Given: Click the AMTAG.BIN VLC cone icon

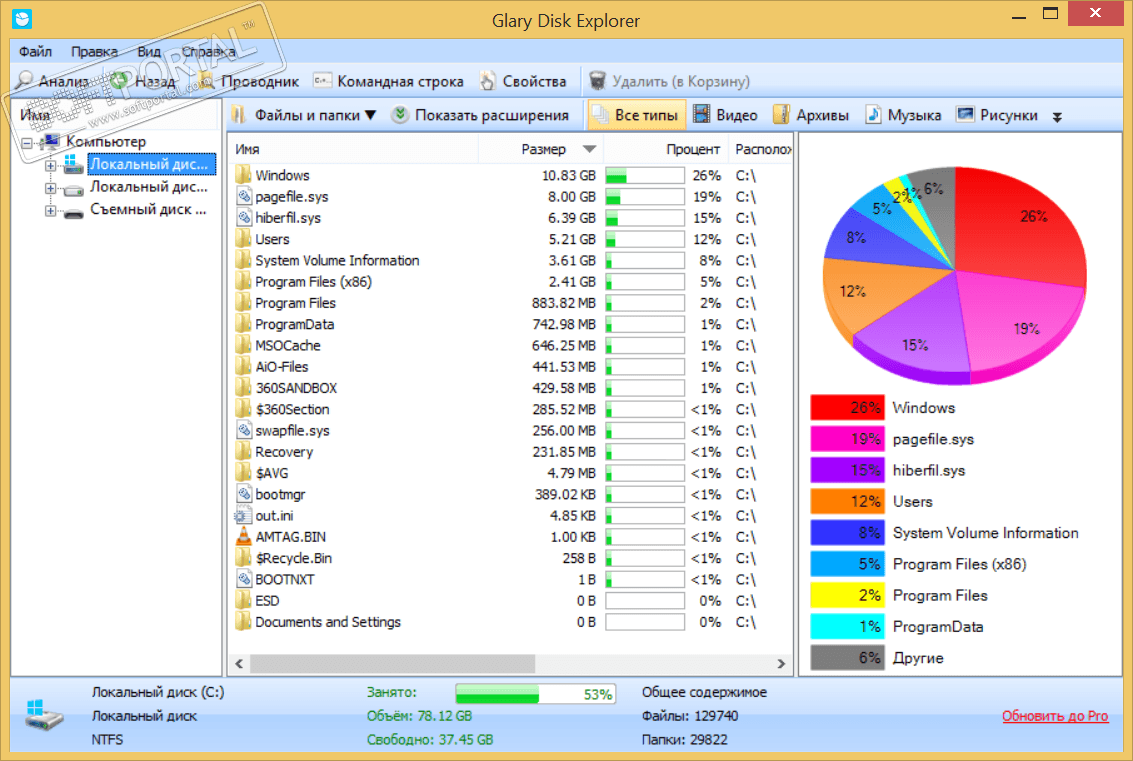Looking at the screenshot, I should tap(244, 536).
